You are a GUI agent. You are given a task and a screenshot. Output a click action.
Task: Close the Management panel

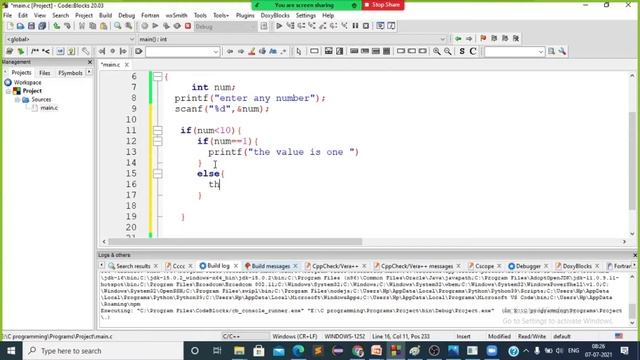coord(90,62)
